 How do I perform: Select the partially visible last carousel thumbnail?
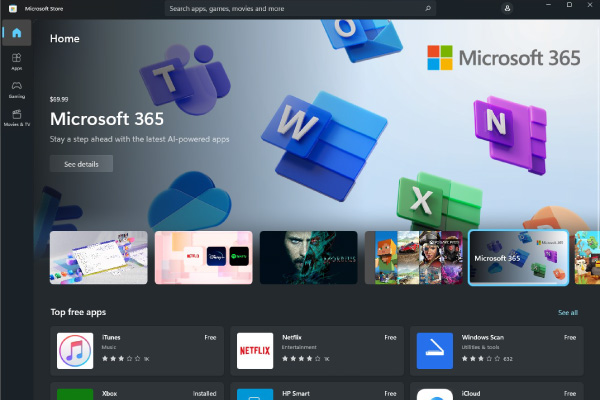click(x=587, y=258)
